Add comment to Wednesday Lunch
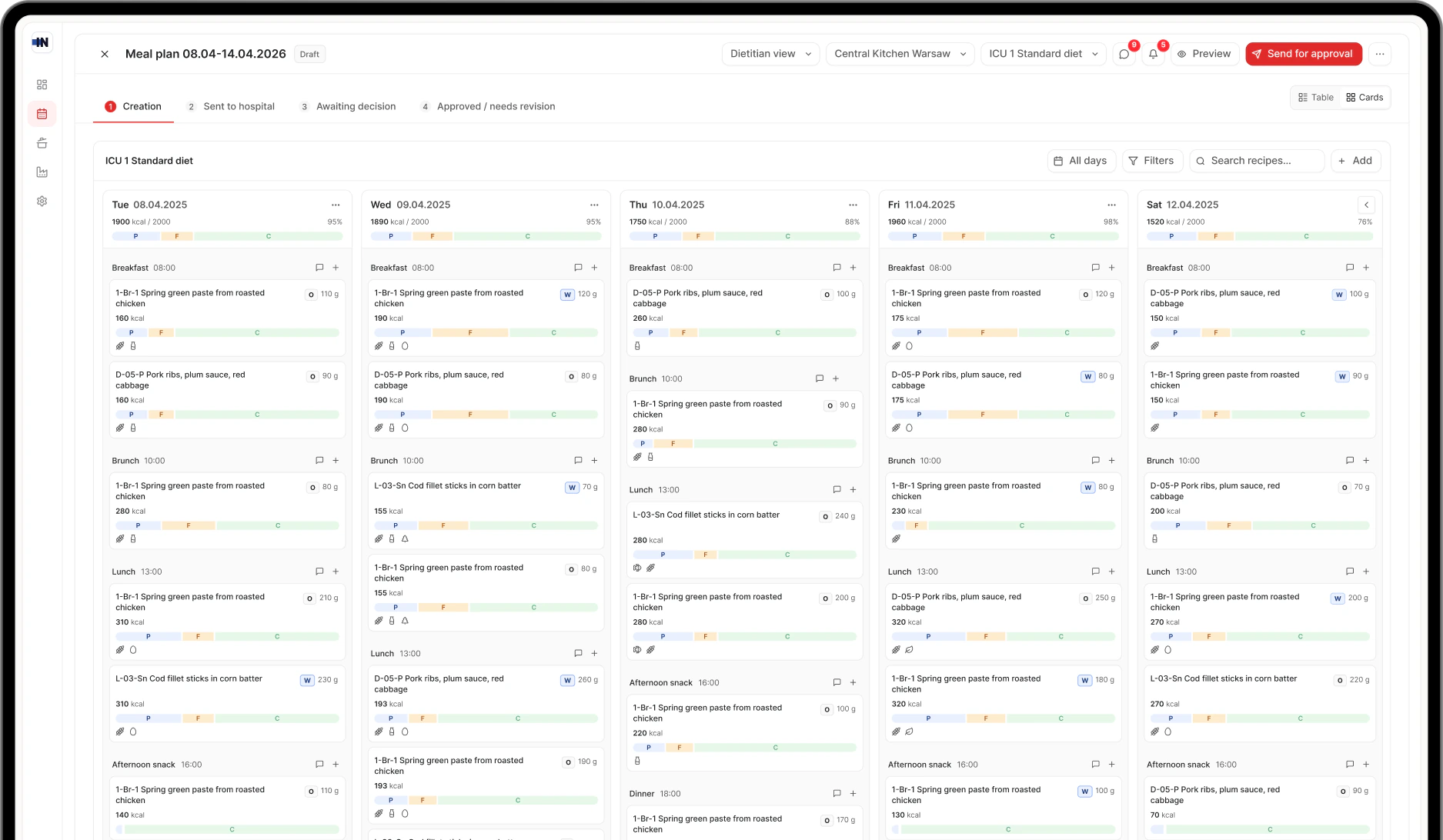Image resolution: width=1443 pixels, height=840 pixels. (578, 653)
